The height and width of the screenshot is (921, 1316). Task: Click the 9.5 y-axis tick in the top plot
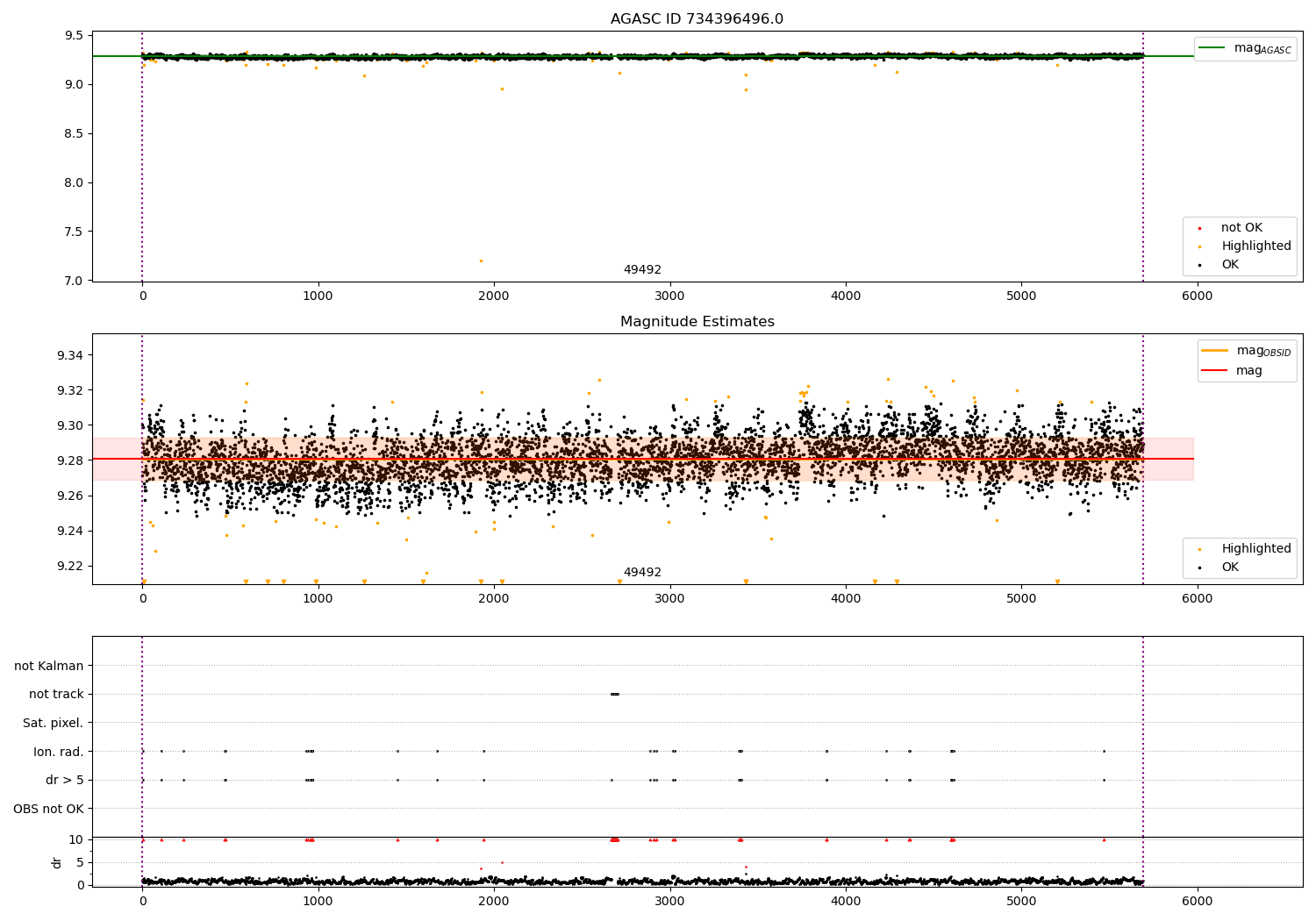[75, 36]
